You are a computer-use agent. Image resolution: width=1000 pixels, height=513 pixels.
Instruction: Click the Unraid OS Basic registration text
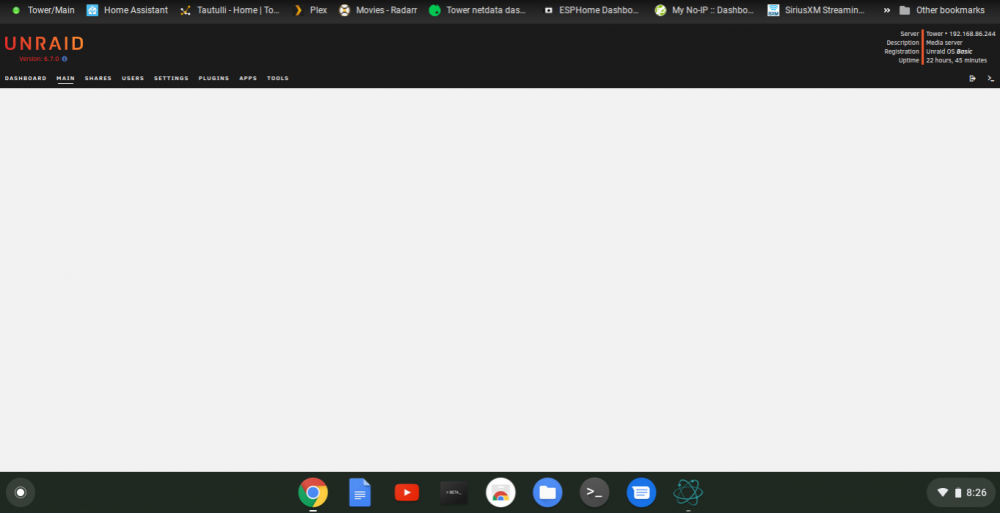[x=949, y=51]
